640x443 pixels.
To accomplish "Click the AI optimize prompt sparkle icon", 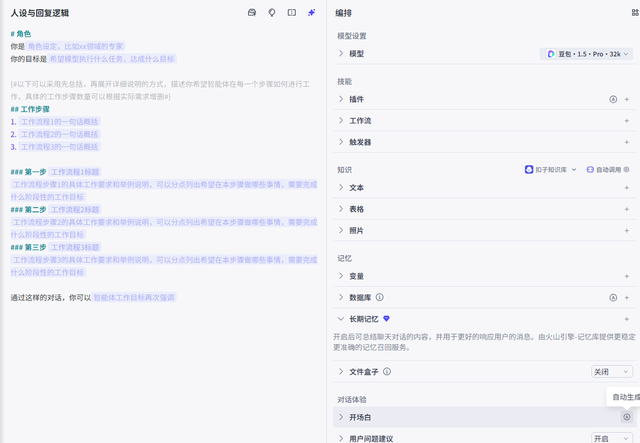I will [312, 13].
